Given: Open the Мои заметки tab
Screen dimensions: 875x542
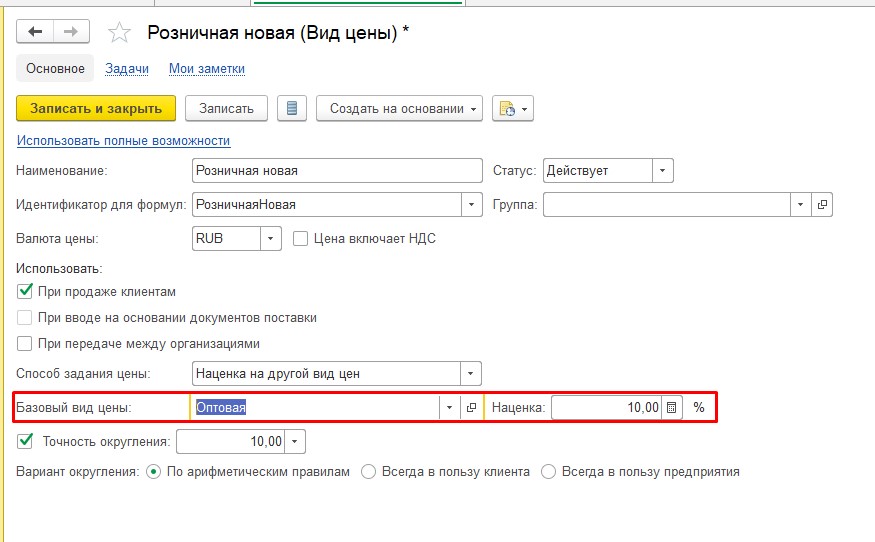Looking at the screenshot, I should pos(206,69).
